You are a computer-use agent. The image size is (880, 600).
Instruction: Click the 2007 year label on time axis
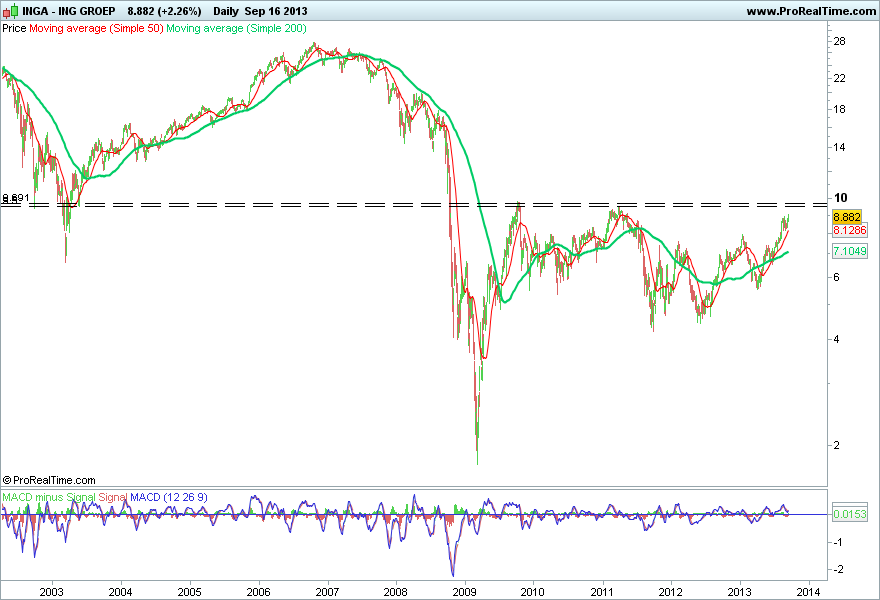click(327, 592)
